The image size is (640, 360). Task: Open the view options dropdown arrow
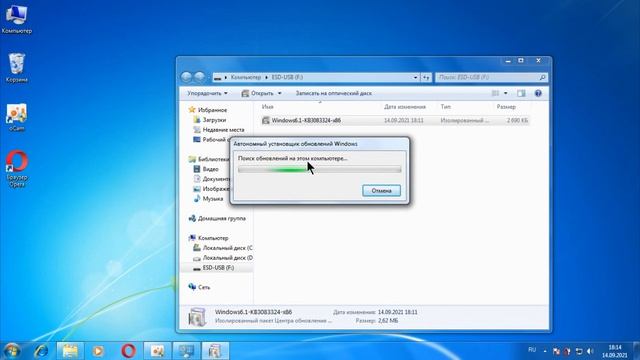click(505, 93)
